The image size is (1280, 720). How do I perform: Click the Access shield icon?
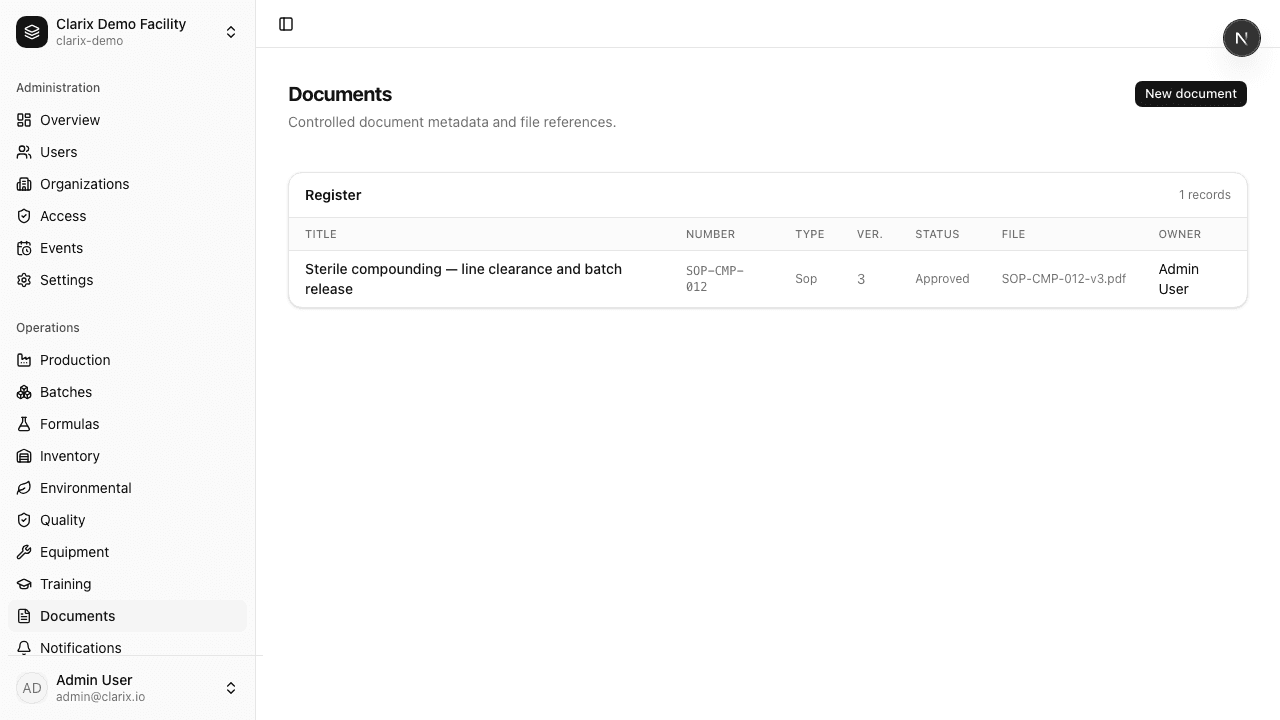[x=24, y=216]
